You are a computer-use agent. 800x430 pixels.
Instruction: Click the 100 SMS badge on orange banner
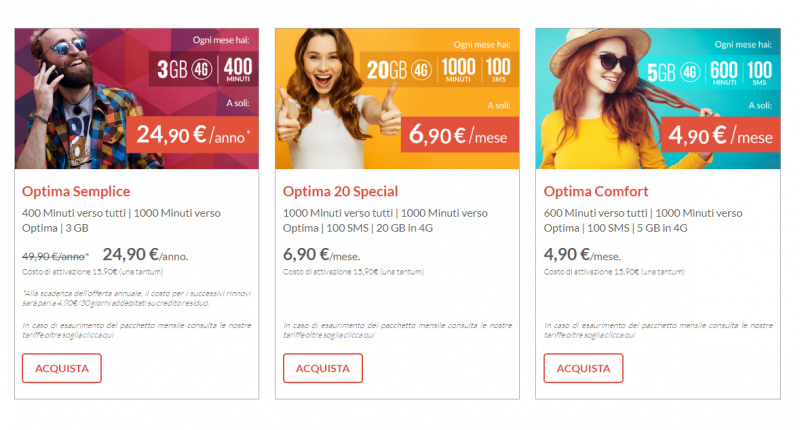(497, 71)
